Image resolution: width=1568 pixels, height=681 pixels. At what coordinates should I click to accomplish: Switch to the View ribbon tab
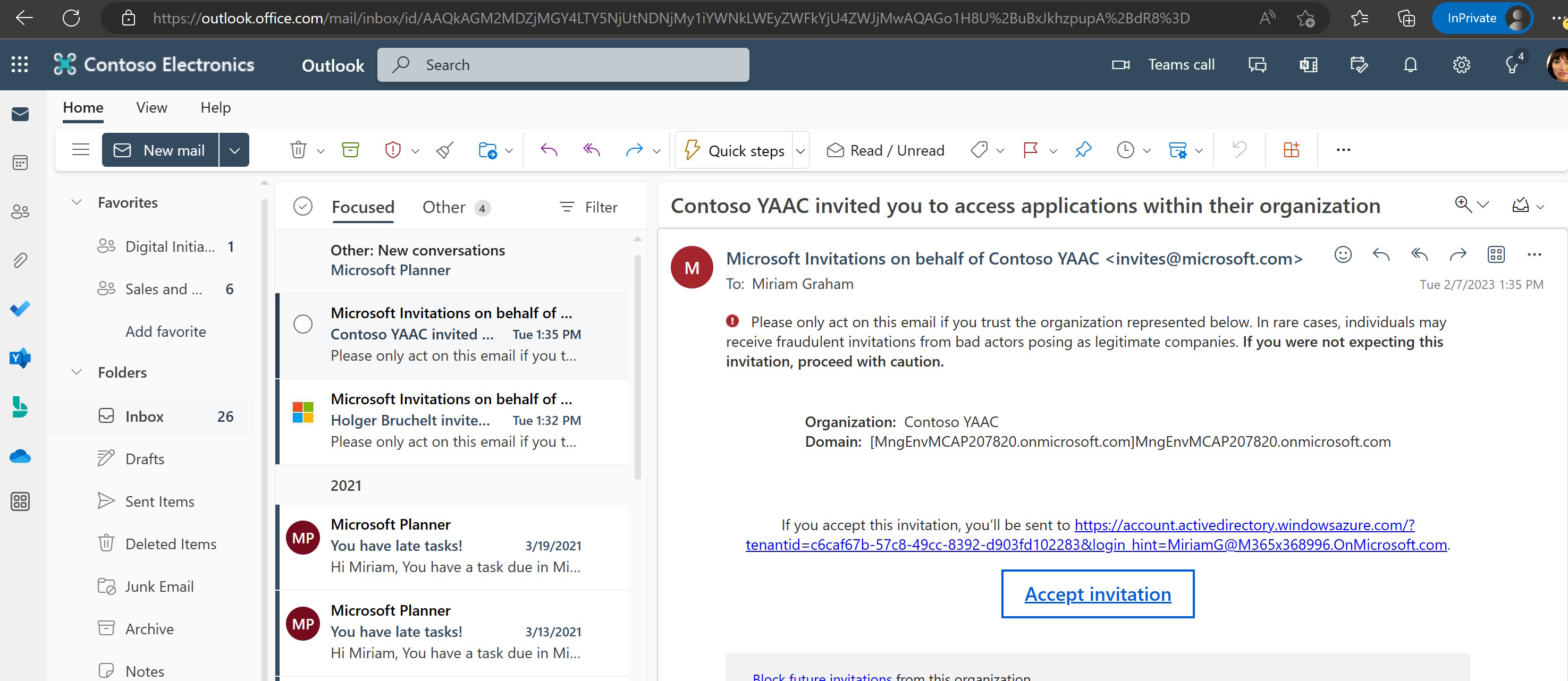coord(151,108)
